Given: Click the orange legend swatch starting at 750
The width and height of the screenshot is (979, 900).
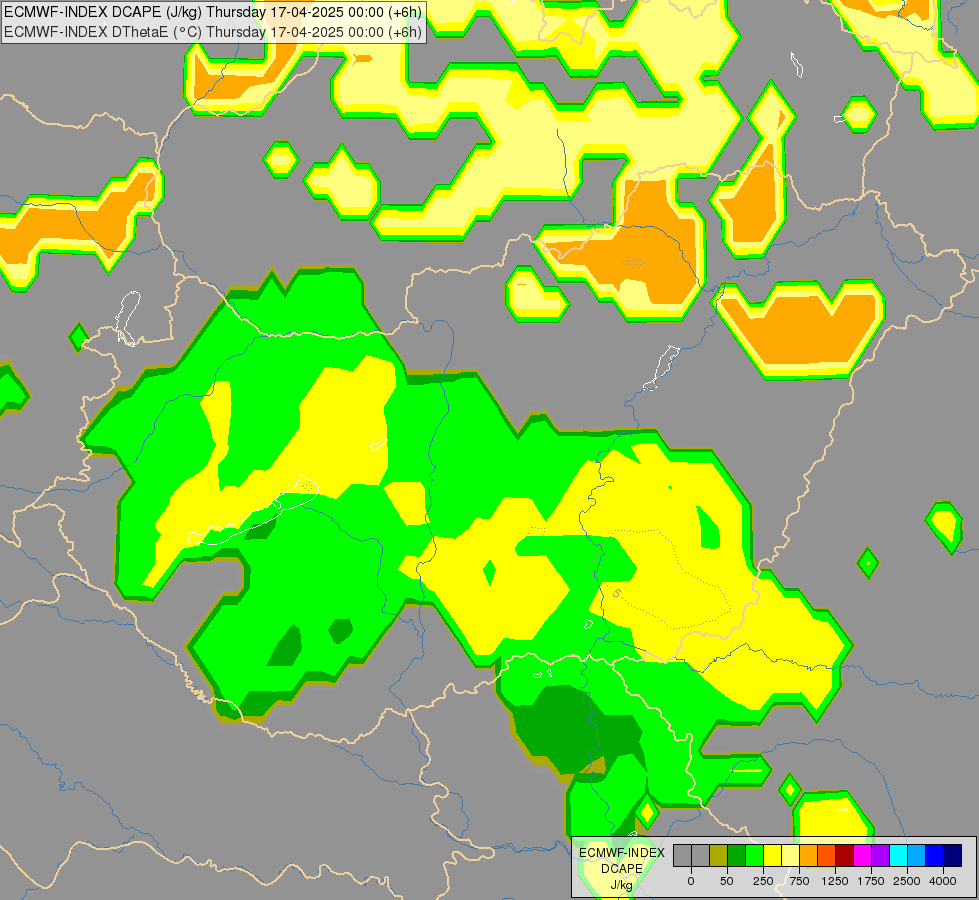Looking at the screenshot, I should pos(809,856).
